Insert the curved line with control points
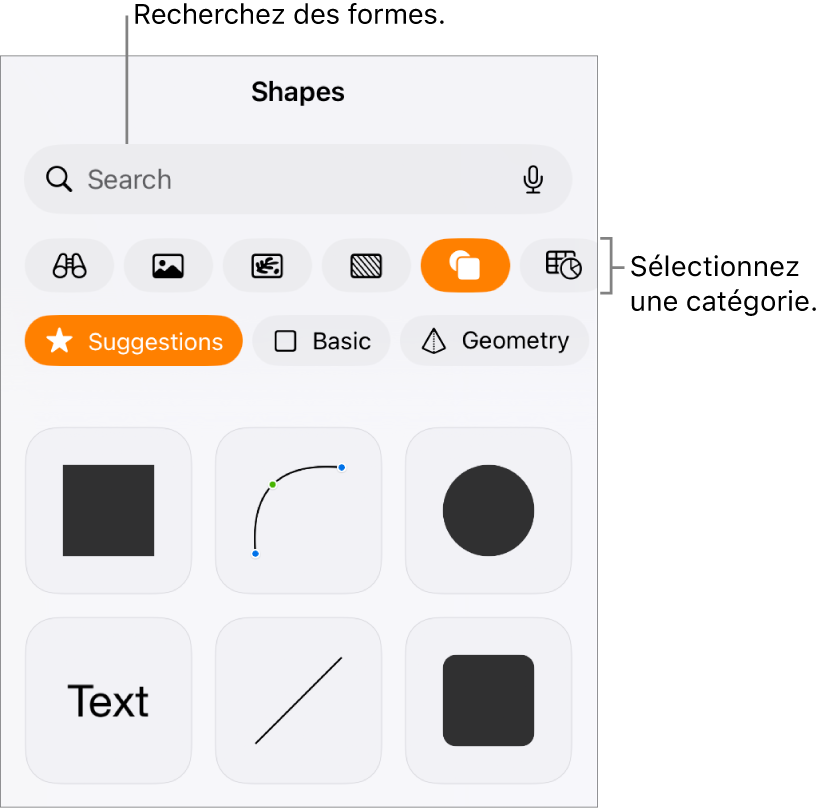The height and width of the screenshot is (809, 830). tap(298, 510)
